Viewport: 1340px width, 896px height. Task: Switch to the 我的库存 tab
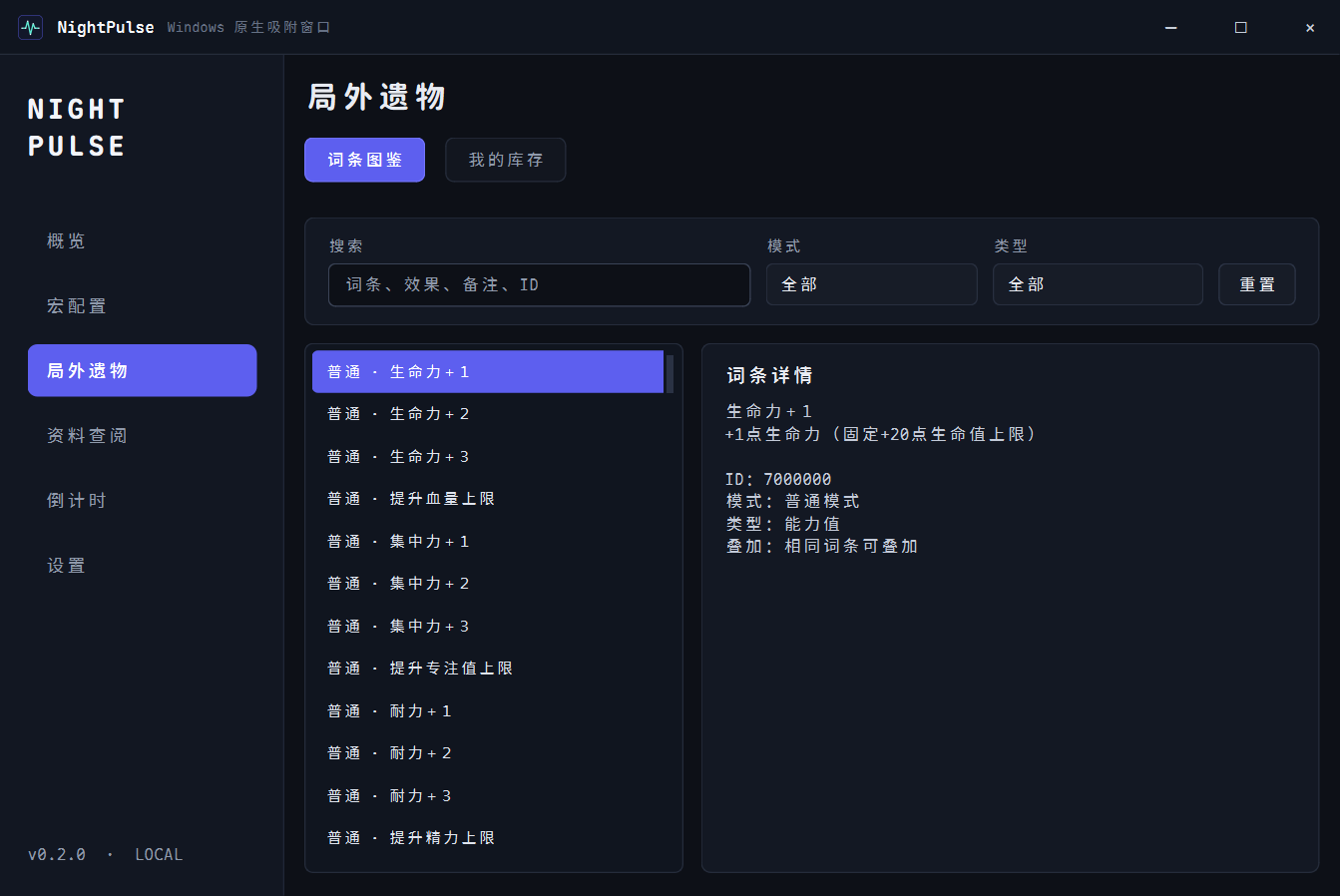click(x=506, y=160)
